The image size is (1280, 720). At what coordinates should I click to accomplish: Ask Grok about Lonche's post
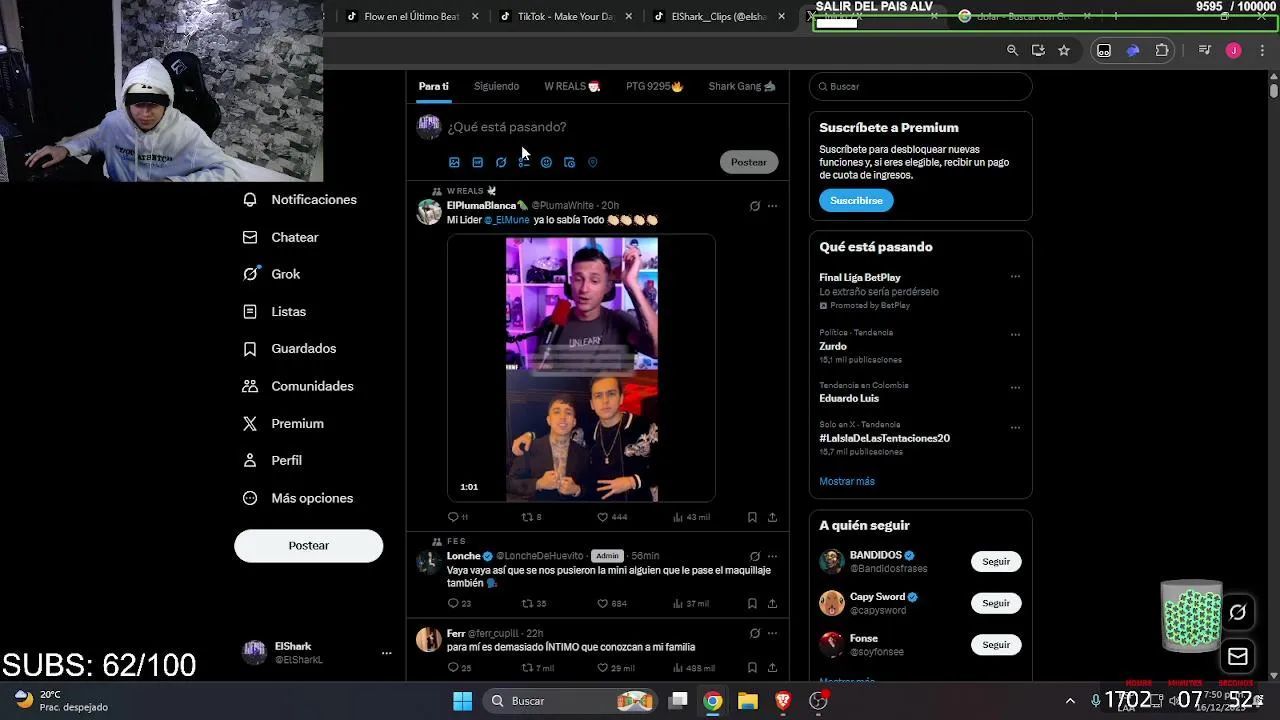pos(755,556)
